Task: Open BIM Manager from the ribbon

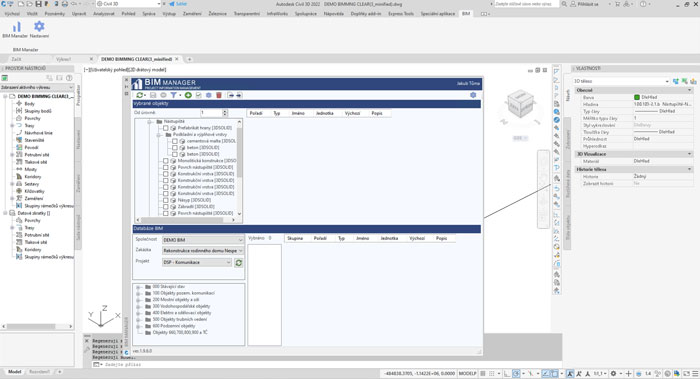Action: [15, 29]
